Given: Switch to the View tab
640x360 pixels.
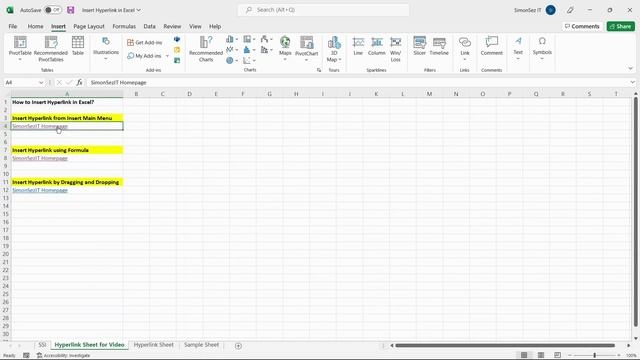Looking at the screenshot, I should [195, 26].
